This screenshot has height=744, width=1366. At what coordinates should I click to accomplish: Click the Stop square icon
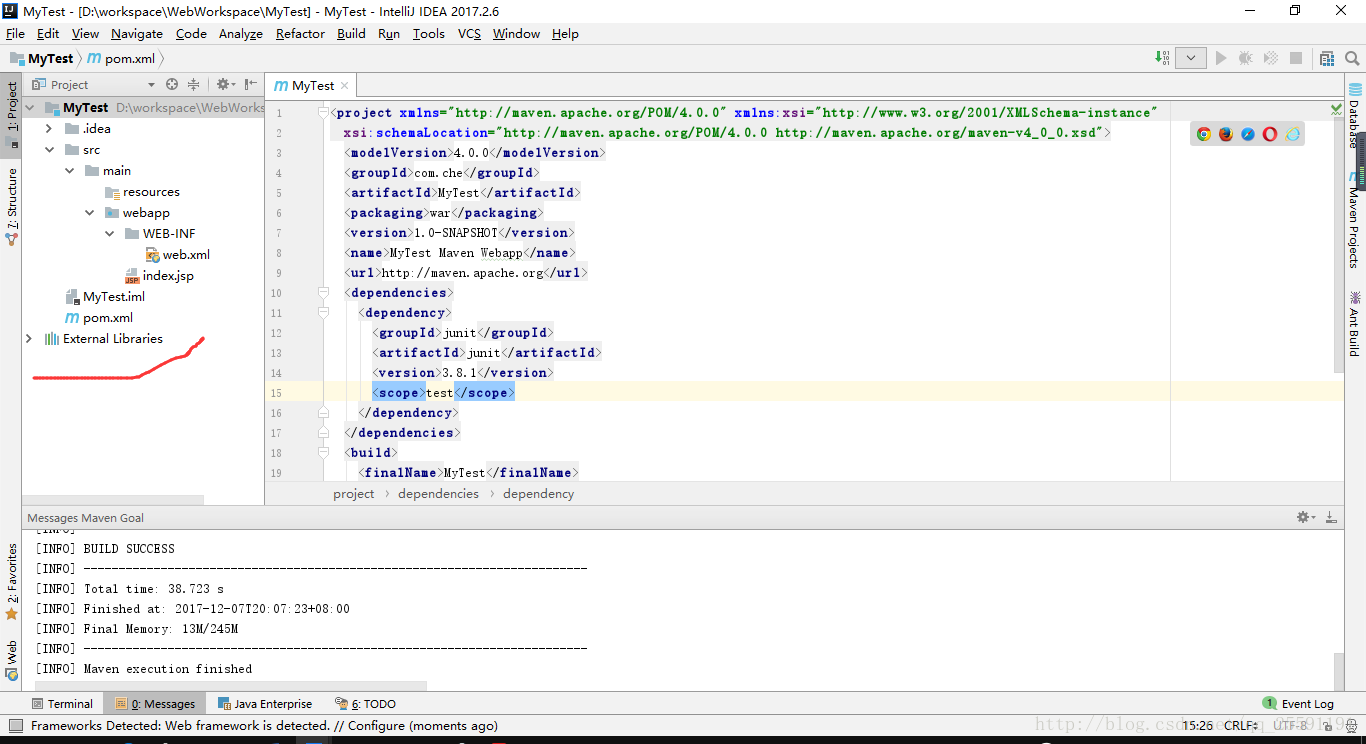point(1296,58)
